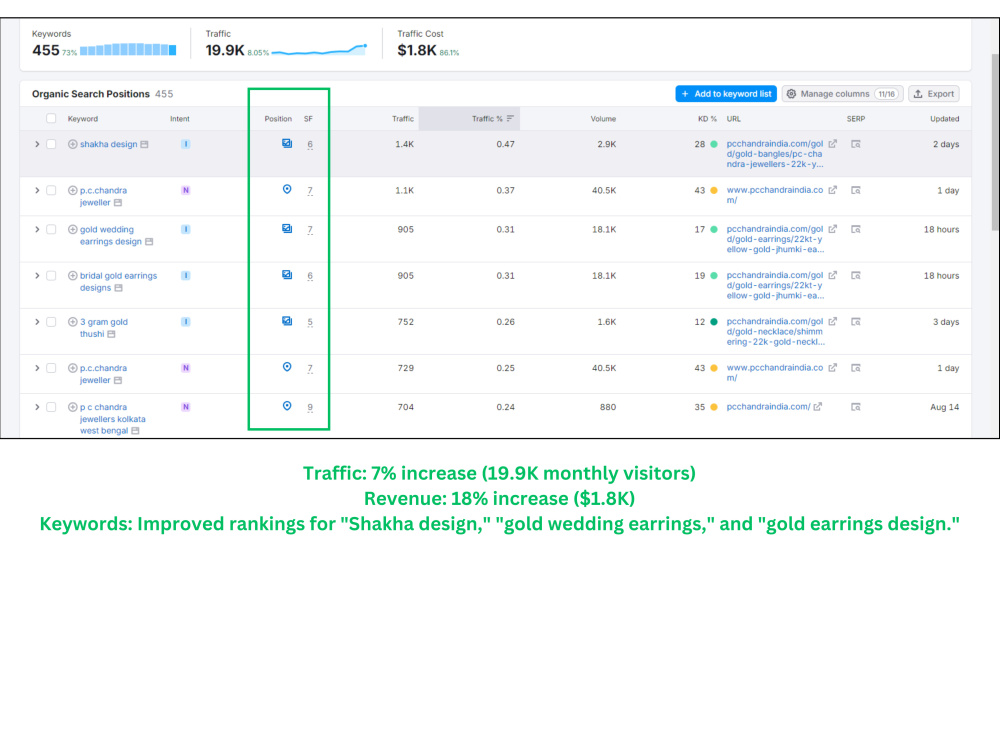Open SERP snapshot icon beside shakha design
Screen dimensions: 1000x750
click(145, 144)
